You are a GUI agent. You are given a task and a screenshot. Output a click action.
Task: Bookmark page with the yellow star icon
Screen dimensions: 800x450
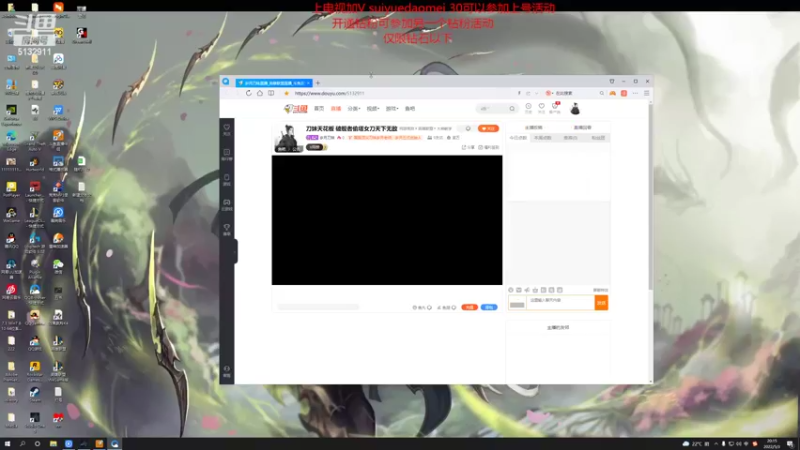click(286, 93)
